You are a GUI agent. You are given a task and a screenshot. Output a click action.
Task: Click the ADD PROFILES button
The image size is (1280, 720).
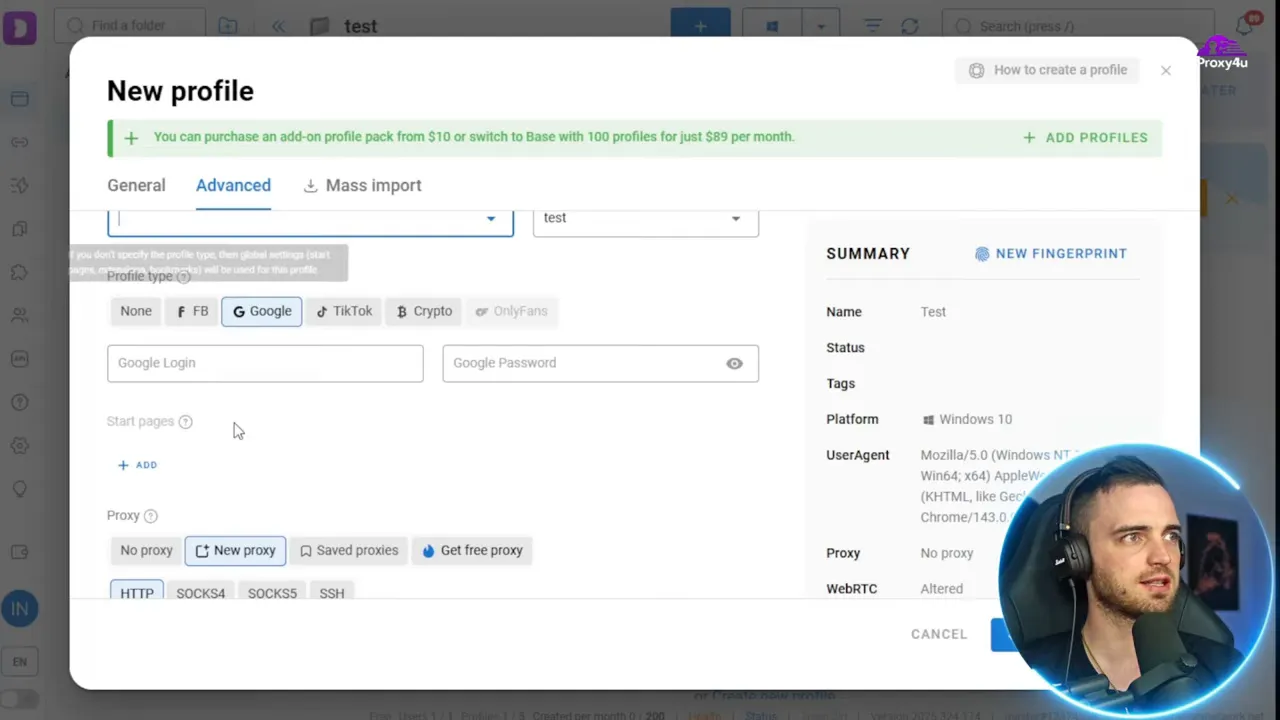(1086, 138)
